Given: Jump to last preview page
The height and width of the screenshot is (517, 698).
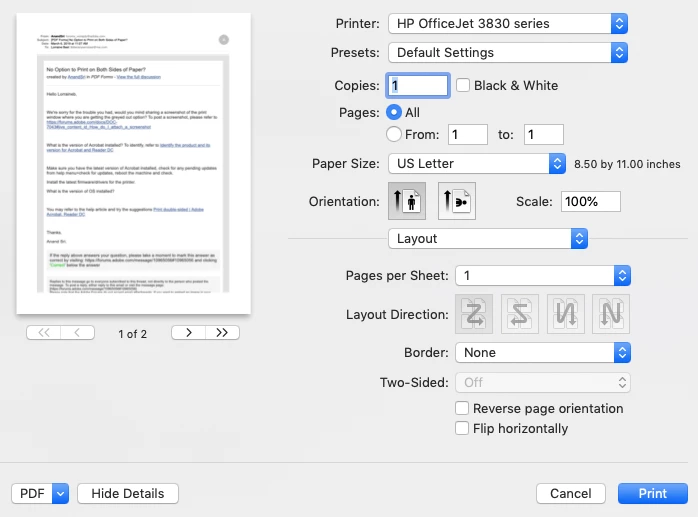Looking at the screenshot, I should pyautogui.click(x=222, y=333).
